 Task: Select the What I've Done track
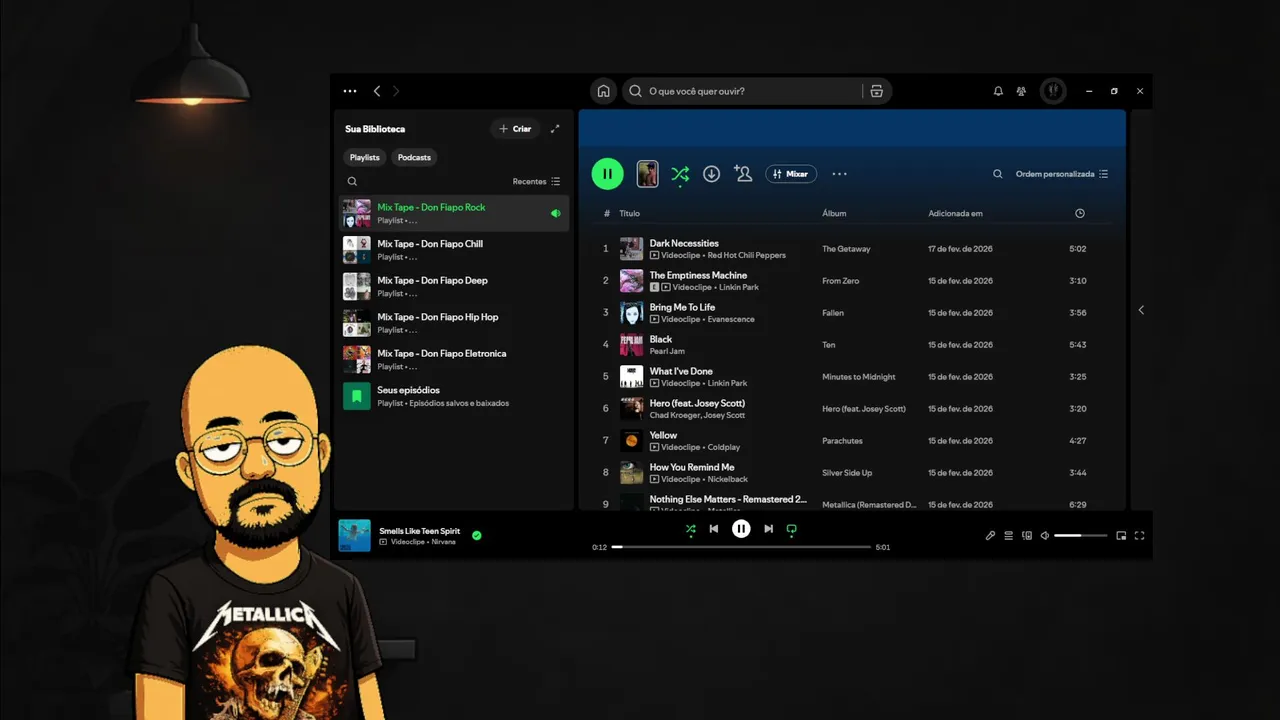(850, 377)
